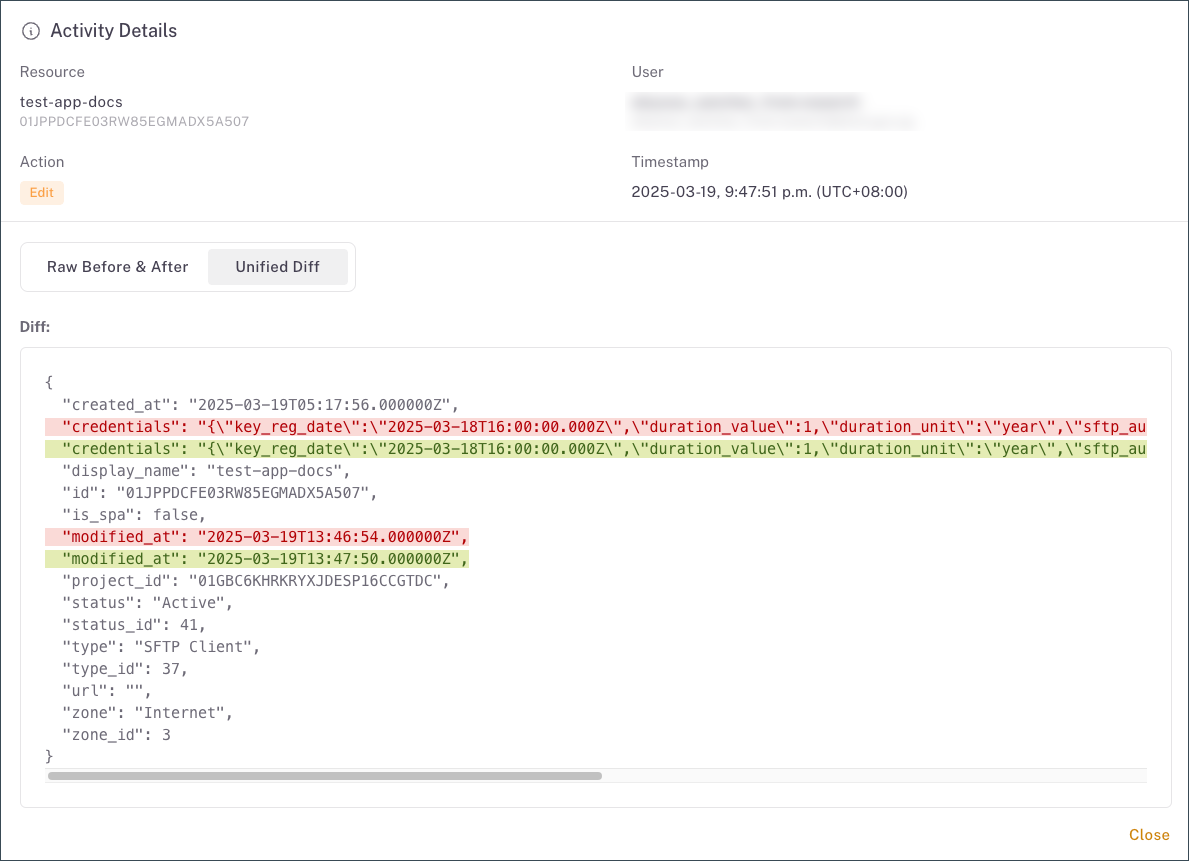Switch to Raw Before & After view
This screenshot has width=1189, height=861.
point(117,267)
